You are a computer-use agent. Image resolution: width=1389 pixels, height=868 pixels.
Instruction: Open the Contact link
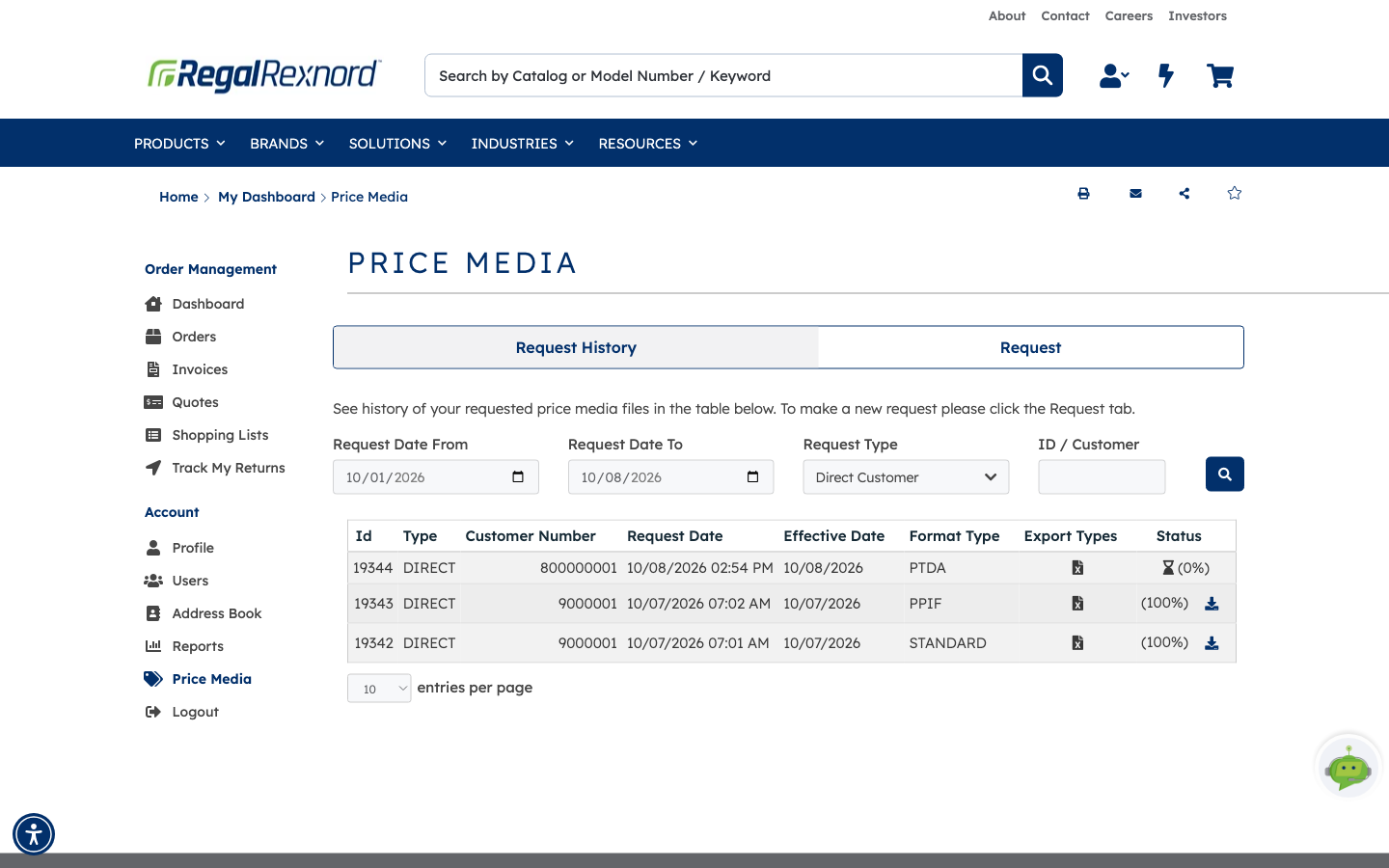pyautogui.click(x=1065, y=15)
